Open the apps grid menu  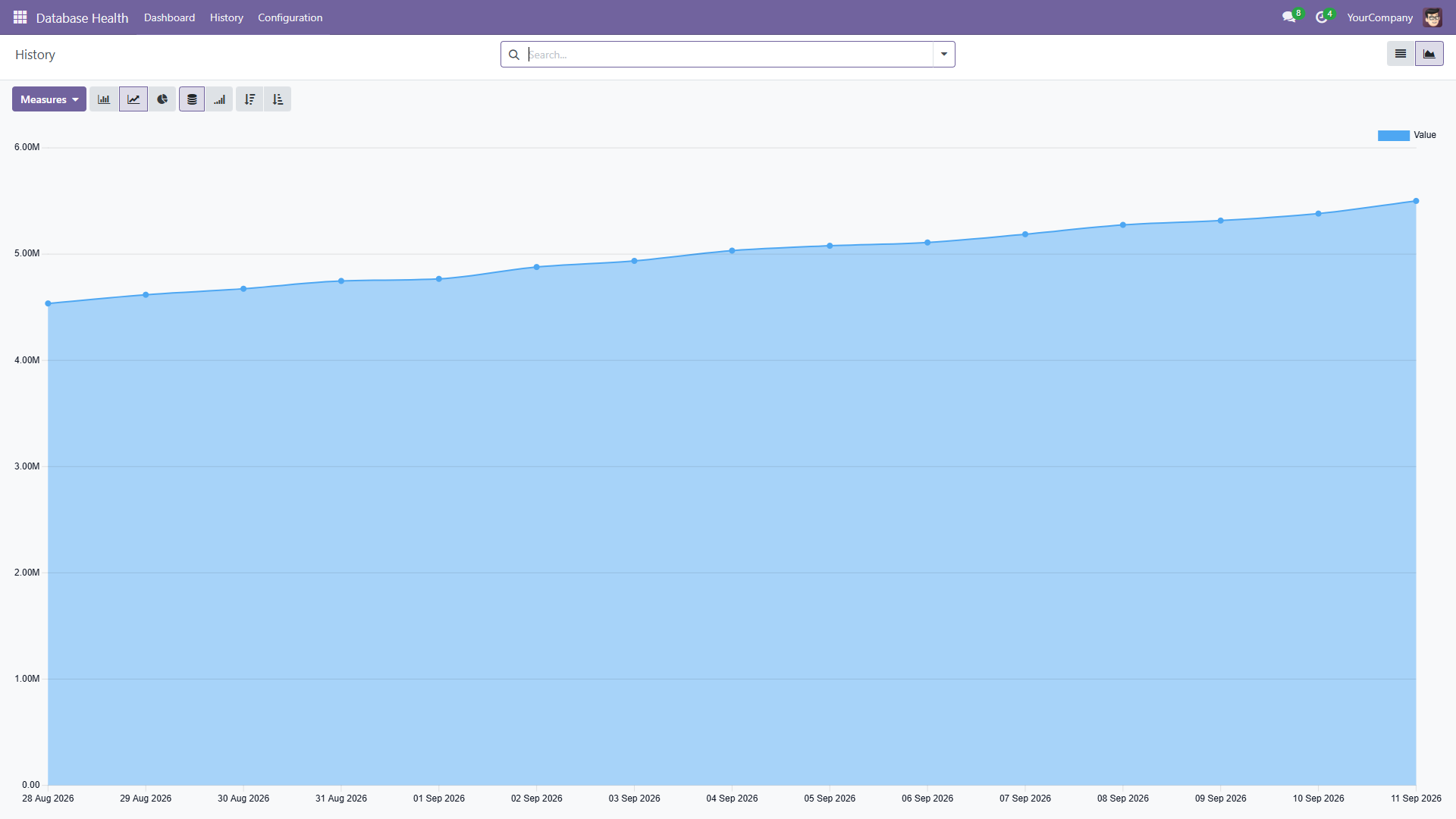pos(20,17)
